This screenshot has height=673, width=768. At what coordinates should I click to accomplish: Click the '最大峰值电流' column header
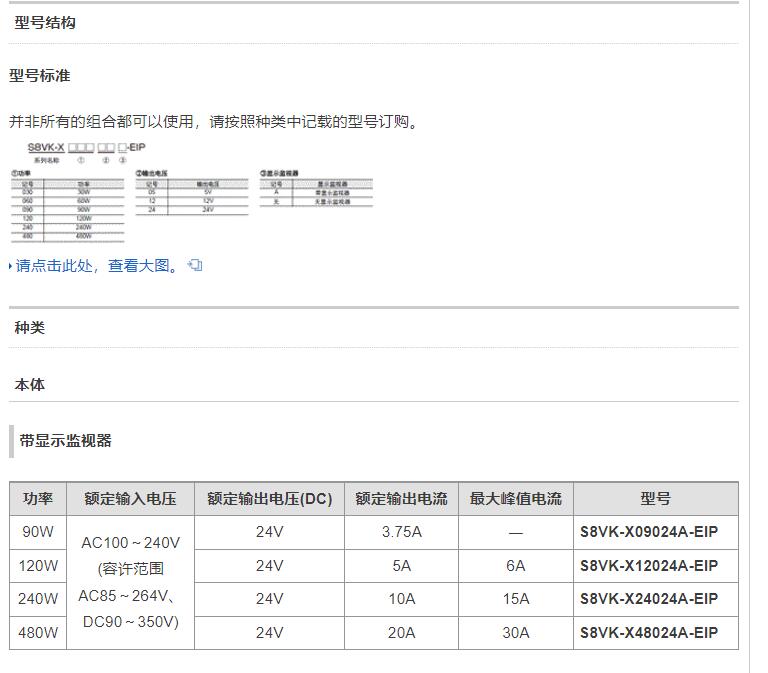(516, 499)
